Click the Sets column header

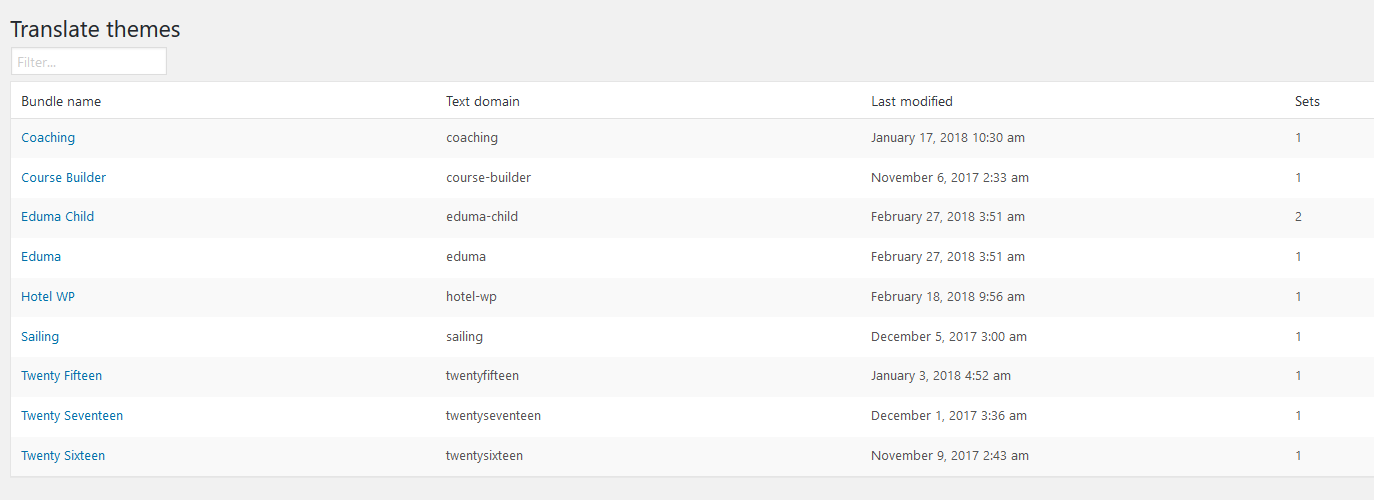tap(1307, 101)
